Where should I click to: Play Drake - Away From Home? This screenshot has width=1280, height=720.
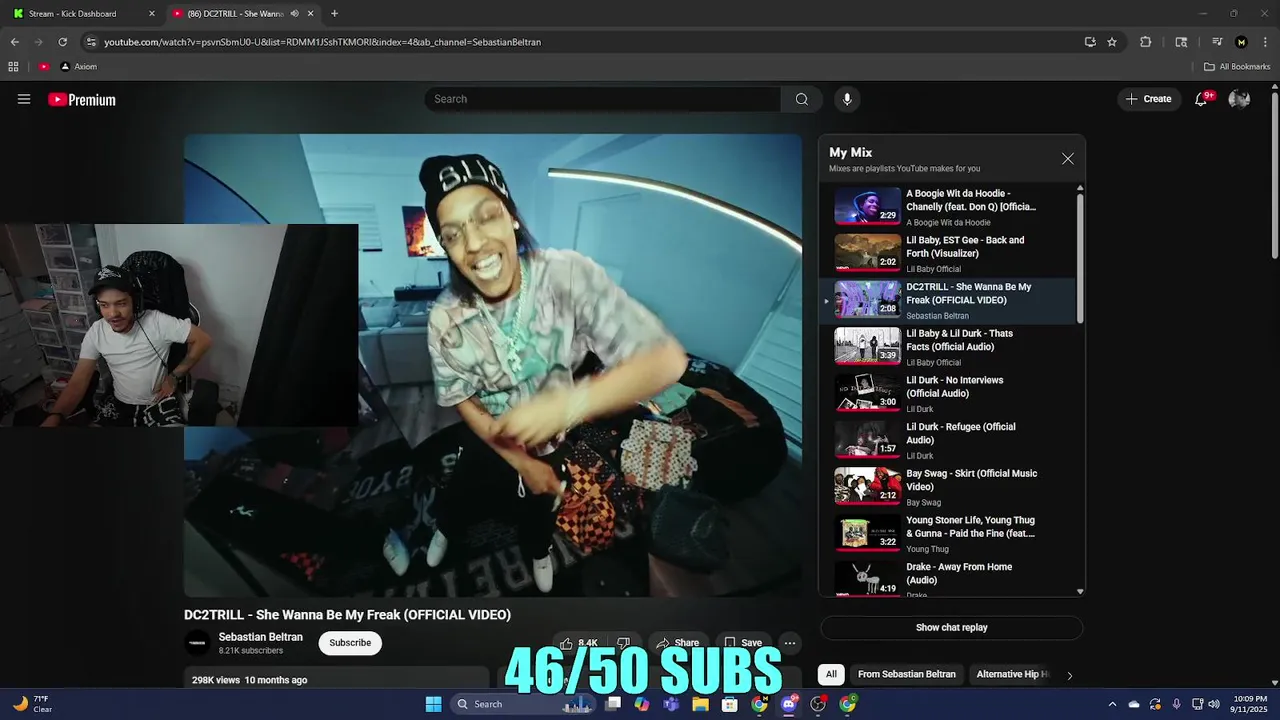tap(947, 579)
